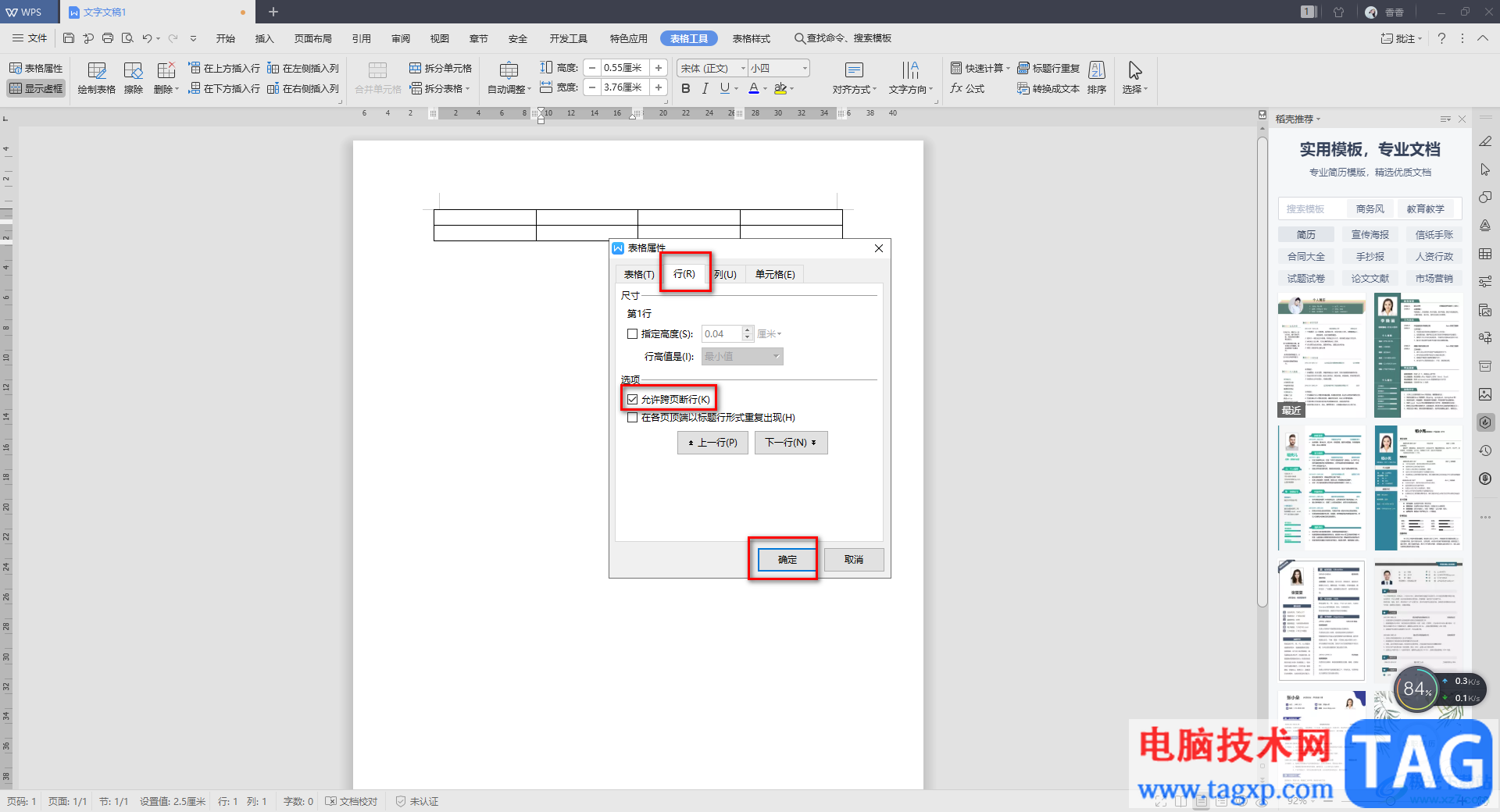Select the Eraser (擦除) tool
1500x812 pixels.
tap(134, 77)
